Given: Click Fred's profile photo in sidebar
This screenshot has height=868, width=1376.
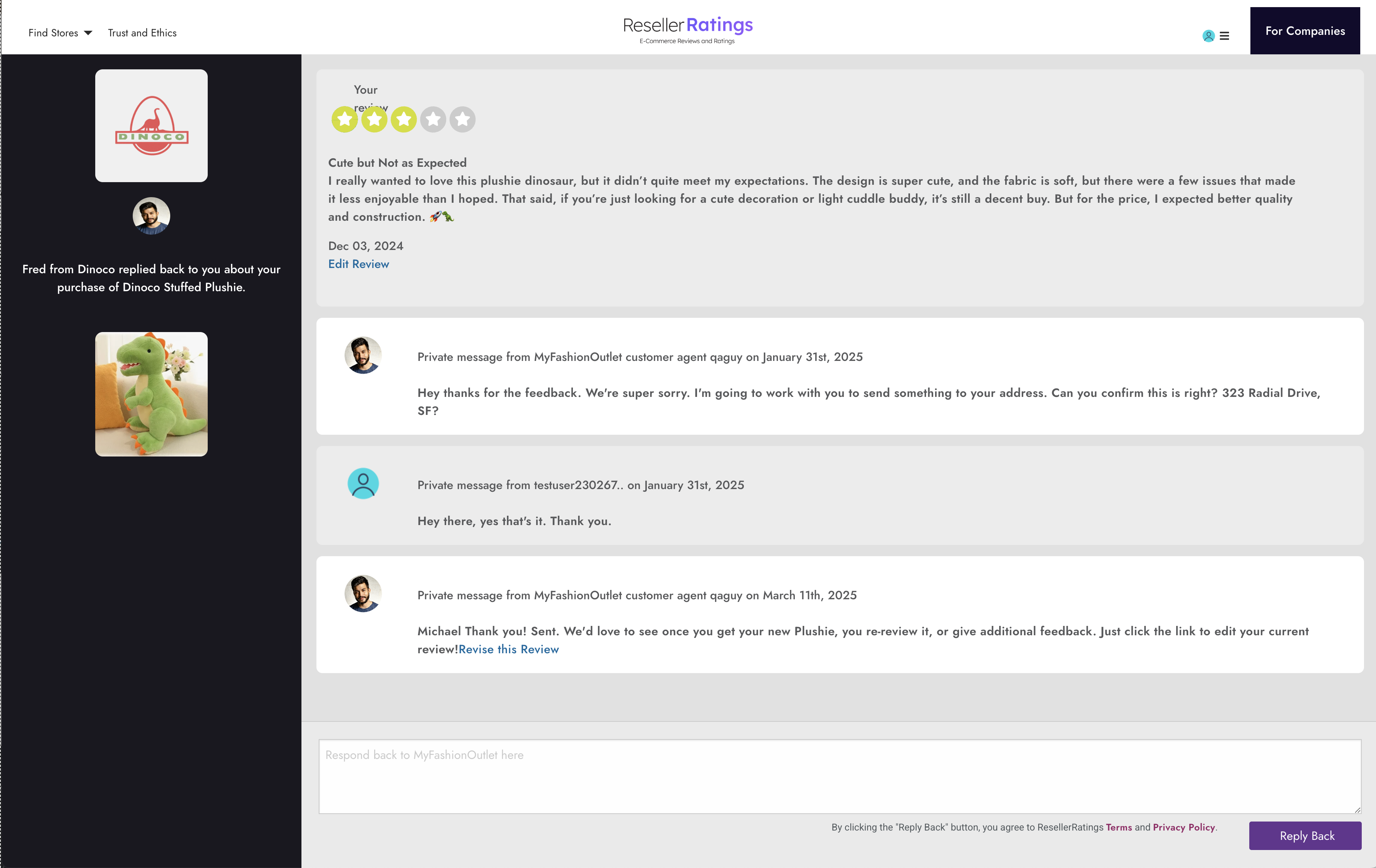Looking at the screenshot, I should coord(151,216).
